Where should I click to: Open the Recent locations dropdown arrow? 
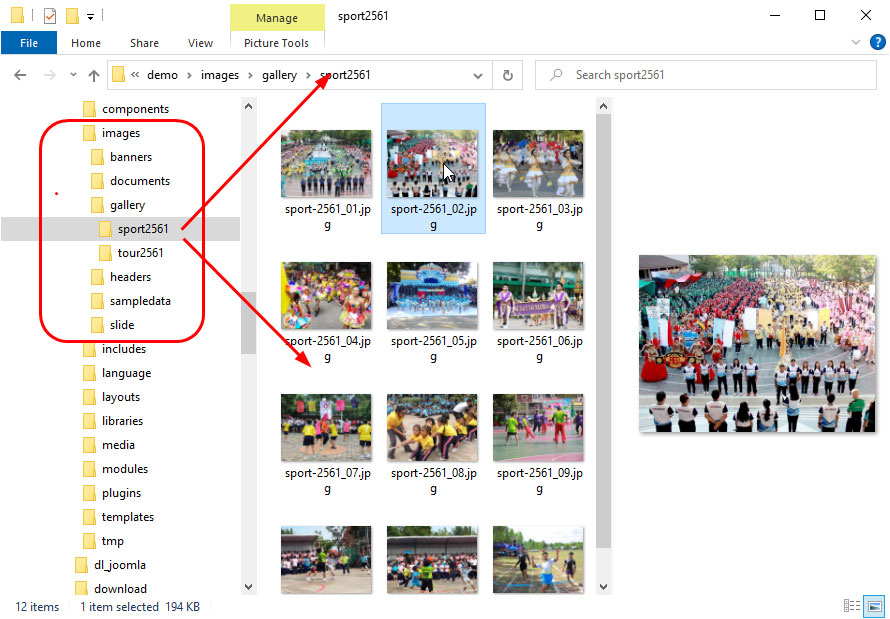(73, 75)
